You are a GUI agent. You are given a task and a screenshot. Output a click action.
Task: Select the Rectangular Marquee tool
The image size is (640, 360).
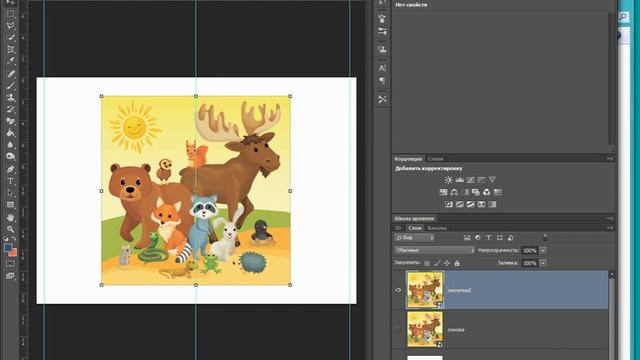[x=10, y=14]
